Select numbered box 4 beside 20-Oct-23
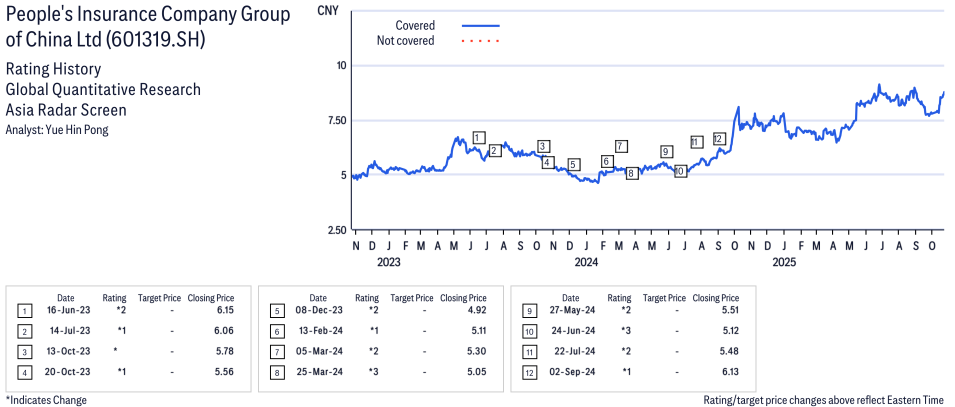The image size is (955, 407). point(25,370)
